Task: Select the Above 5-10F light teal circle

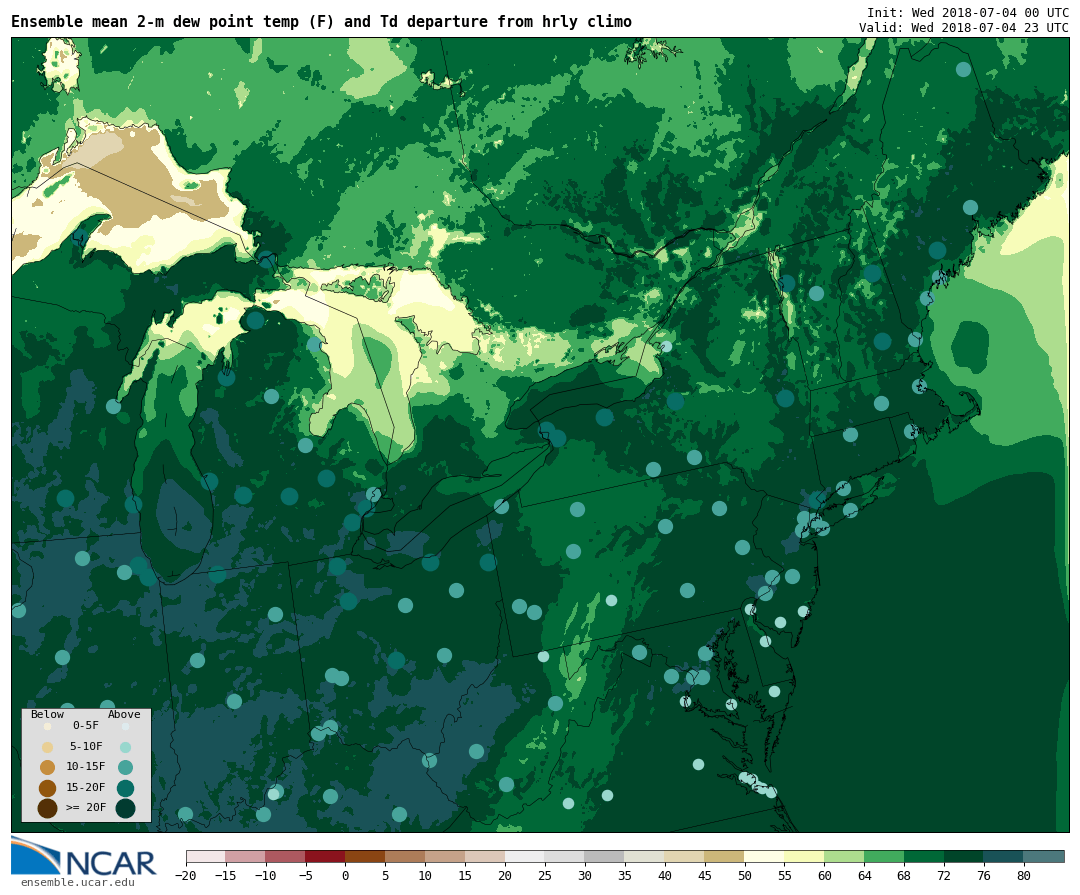Action: click(x=125, y=747)
